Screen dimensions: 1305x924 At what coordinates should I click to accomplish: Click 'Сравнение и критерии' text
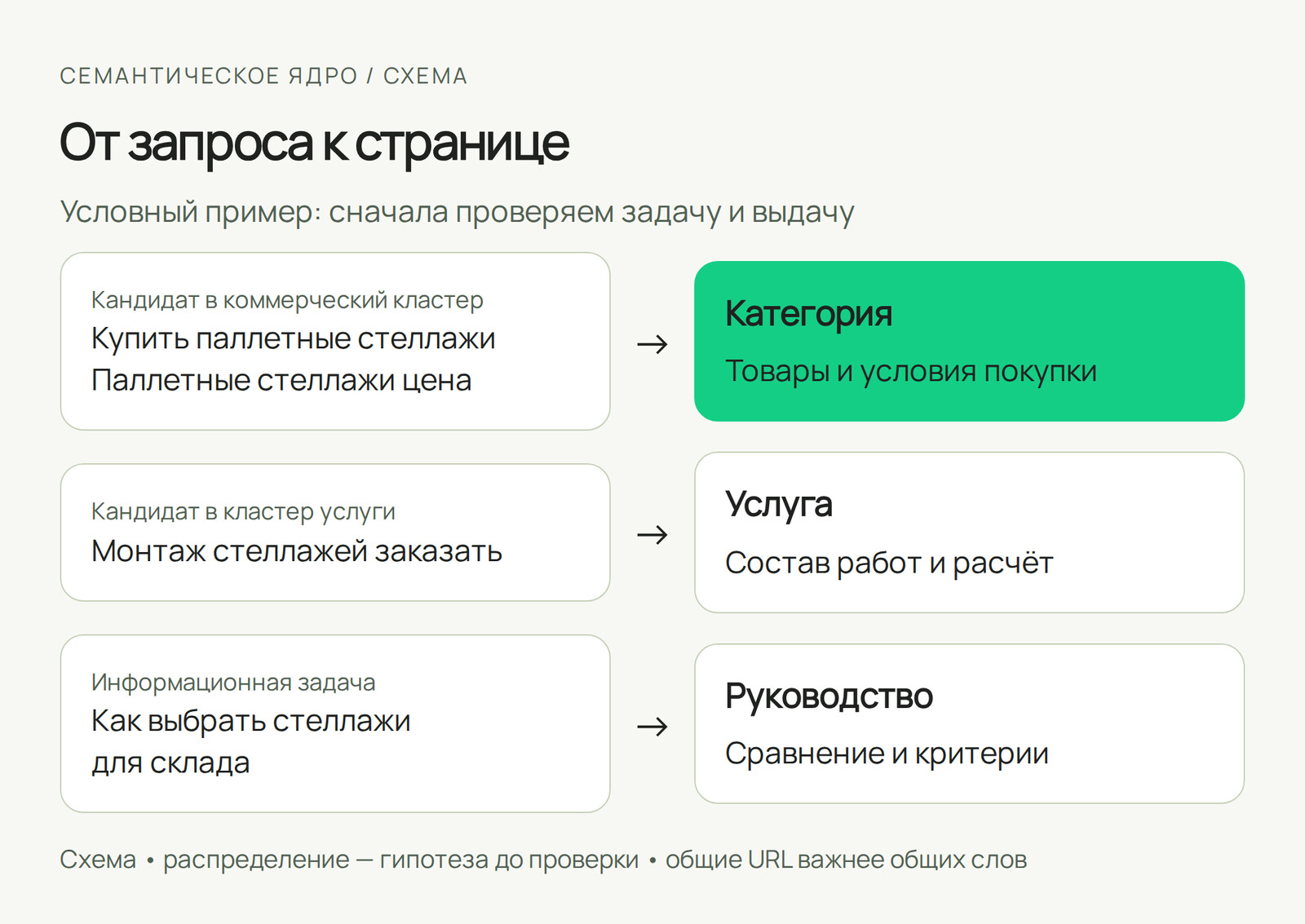[887, 754]
